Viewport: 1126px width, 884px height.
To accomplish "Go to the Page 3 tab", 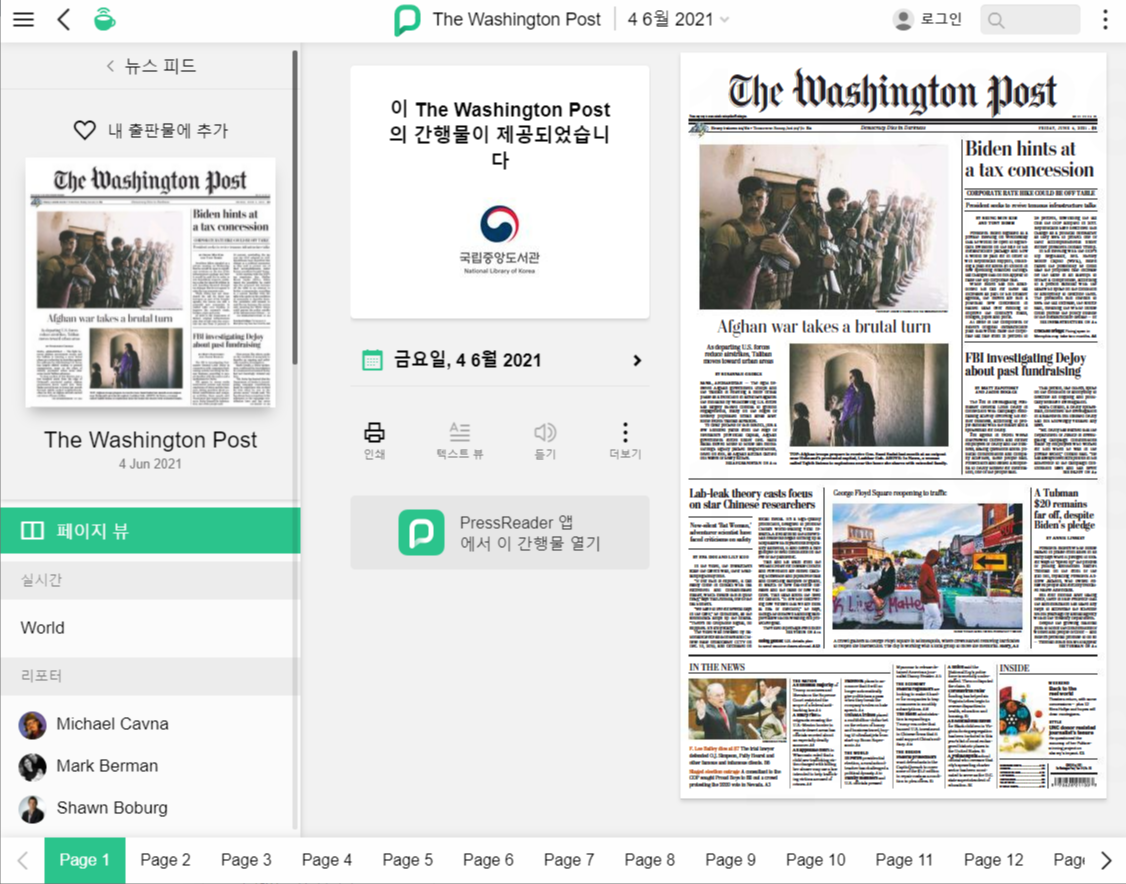I will [246, 860].
